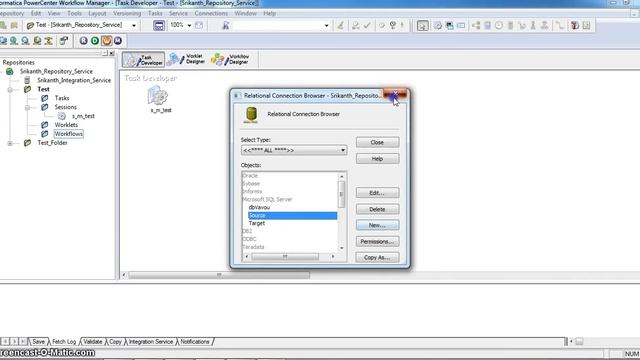
Task: Click the decision task toolbar icon
Action: pyautogui.click(x=476, y=26)
